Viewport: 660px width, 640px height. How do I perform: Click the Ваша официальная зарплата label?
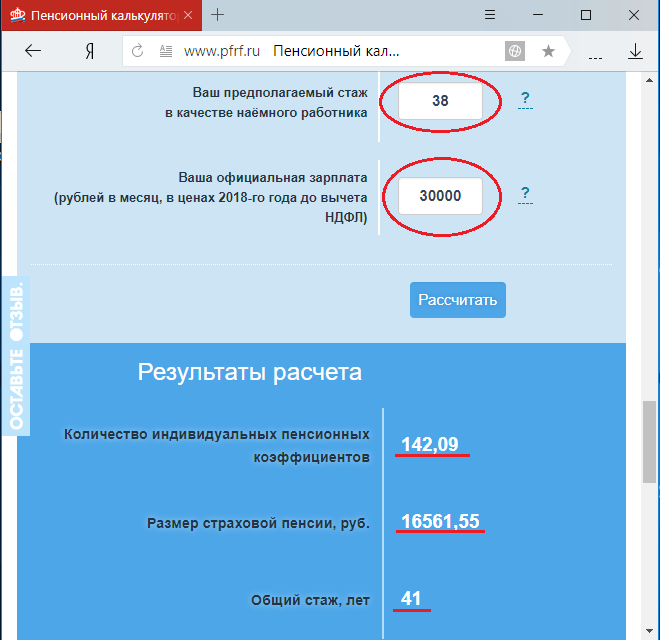click(x=273, y=178)
